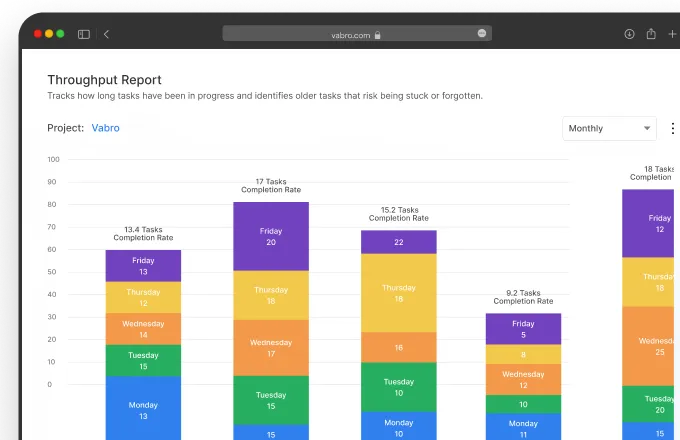Click the reader options icon in the address bar
The image size is (680, 440).
(x=482, y=34)
